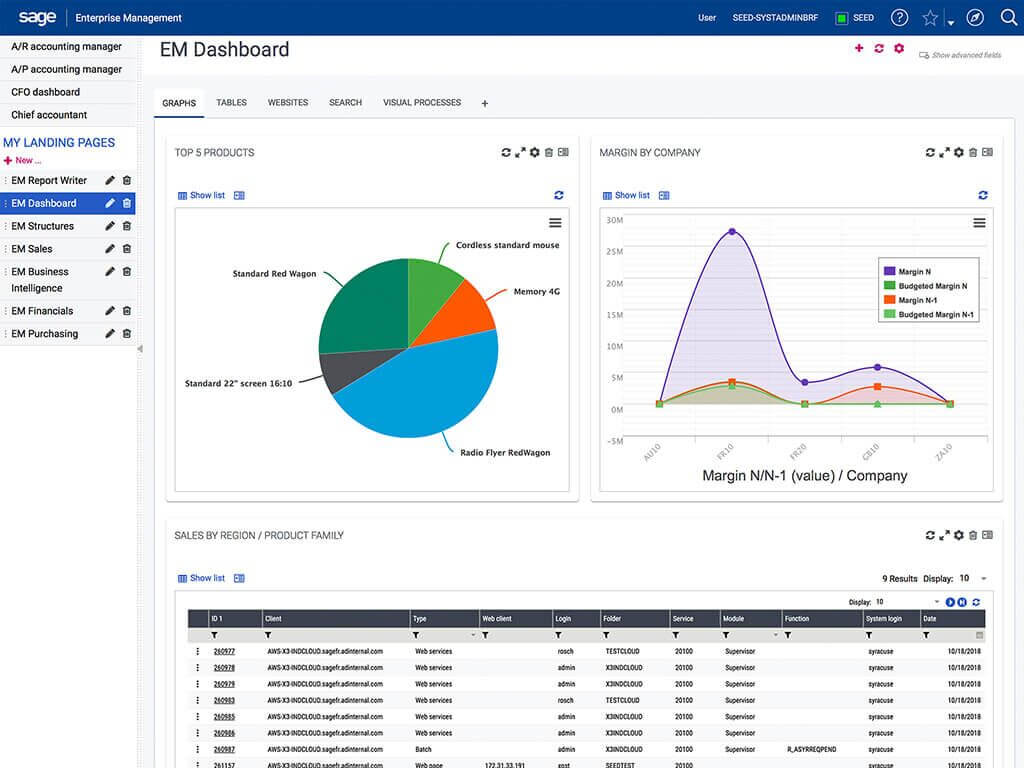The width and height of the screenshot is (1024, 768).
Task: Open settings gear on Top 5 Products widget
Action: tap(534, 152)
